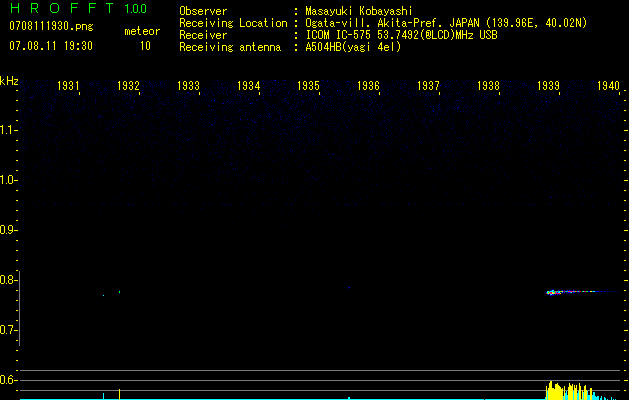Screen dimensions: 629x400
Task: Click the 0.6 kHz frequency label
Action: (x=8, y=380)
